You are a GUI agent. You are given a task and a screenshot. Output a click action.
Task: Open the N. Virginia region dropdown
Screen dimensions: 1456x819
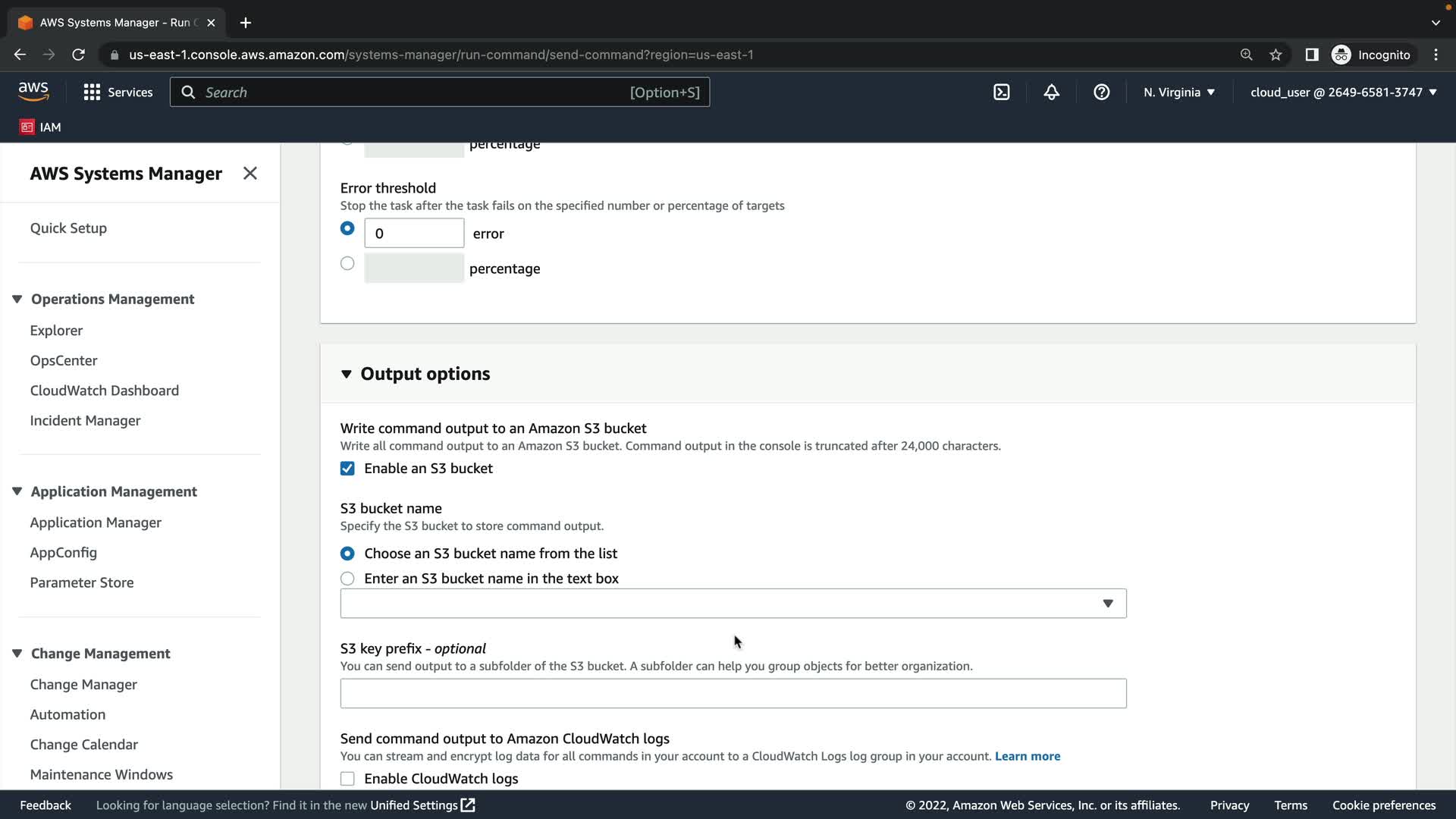(1178, 93)
